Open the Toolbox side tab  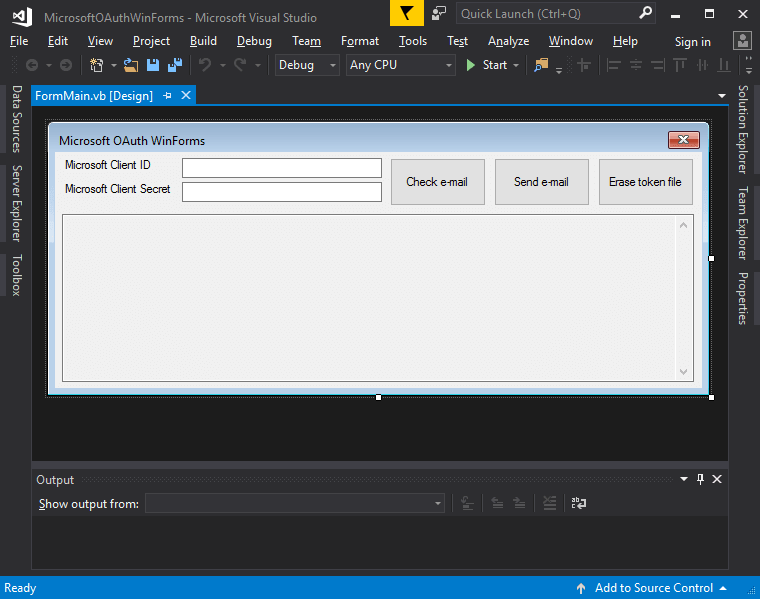pos(16,275)
